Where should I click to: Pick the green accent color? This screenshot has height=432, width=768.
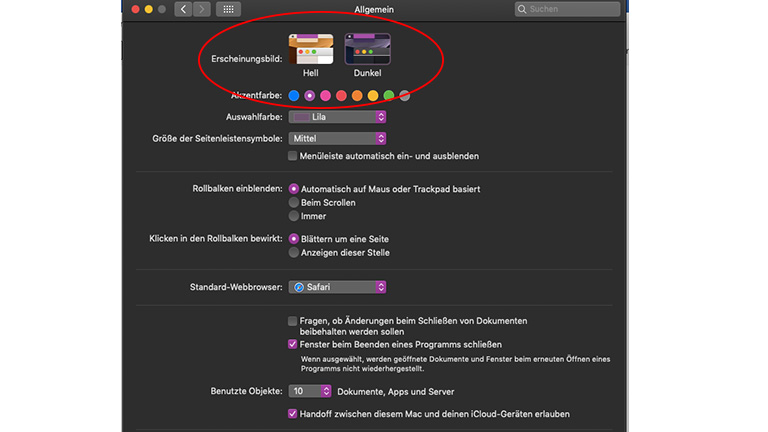pos(389,96)
